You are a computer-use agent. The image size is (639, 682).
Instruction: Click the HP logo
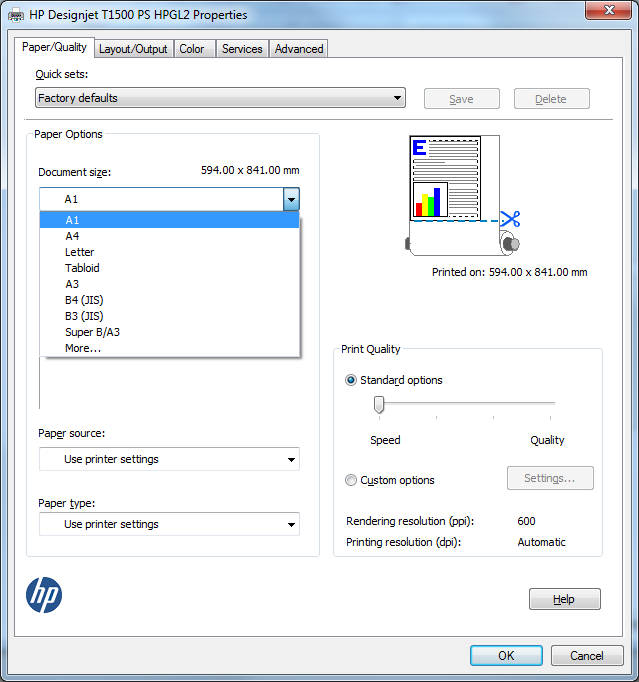44,595
